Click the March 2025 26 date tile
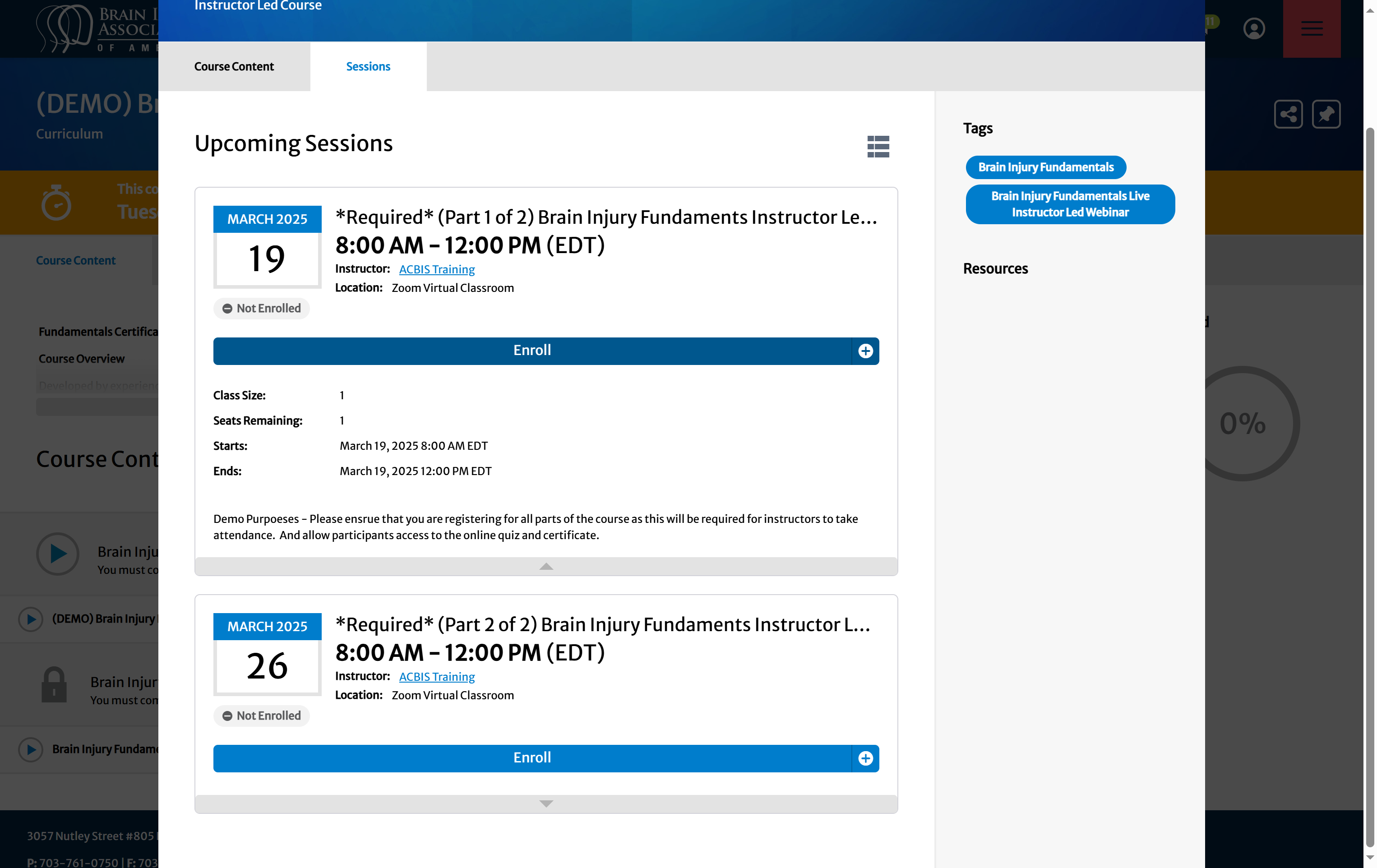 tap(267, 654)
